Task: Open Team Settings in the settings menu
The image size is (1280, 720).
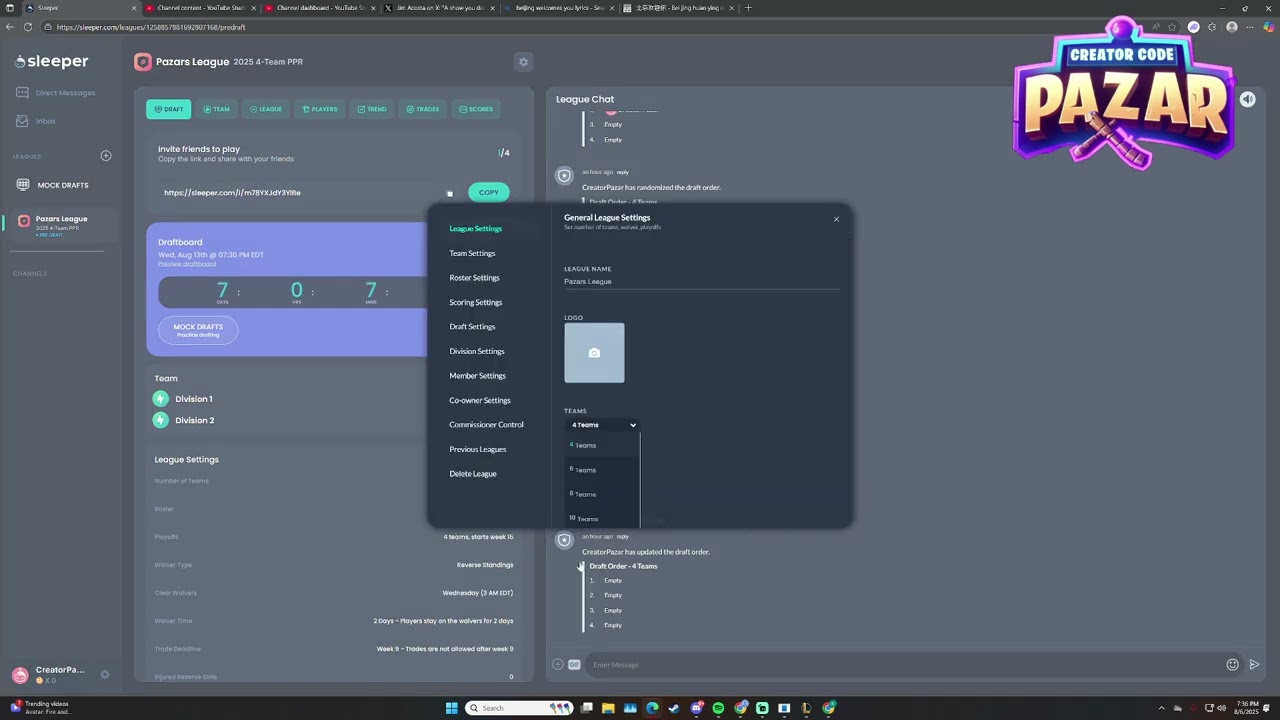Action: (x=472, y=253)
